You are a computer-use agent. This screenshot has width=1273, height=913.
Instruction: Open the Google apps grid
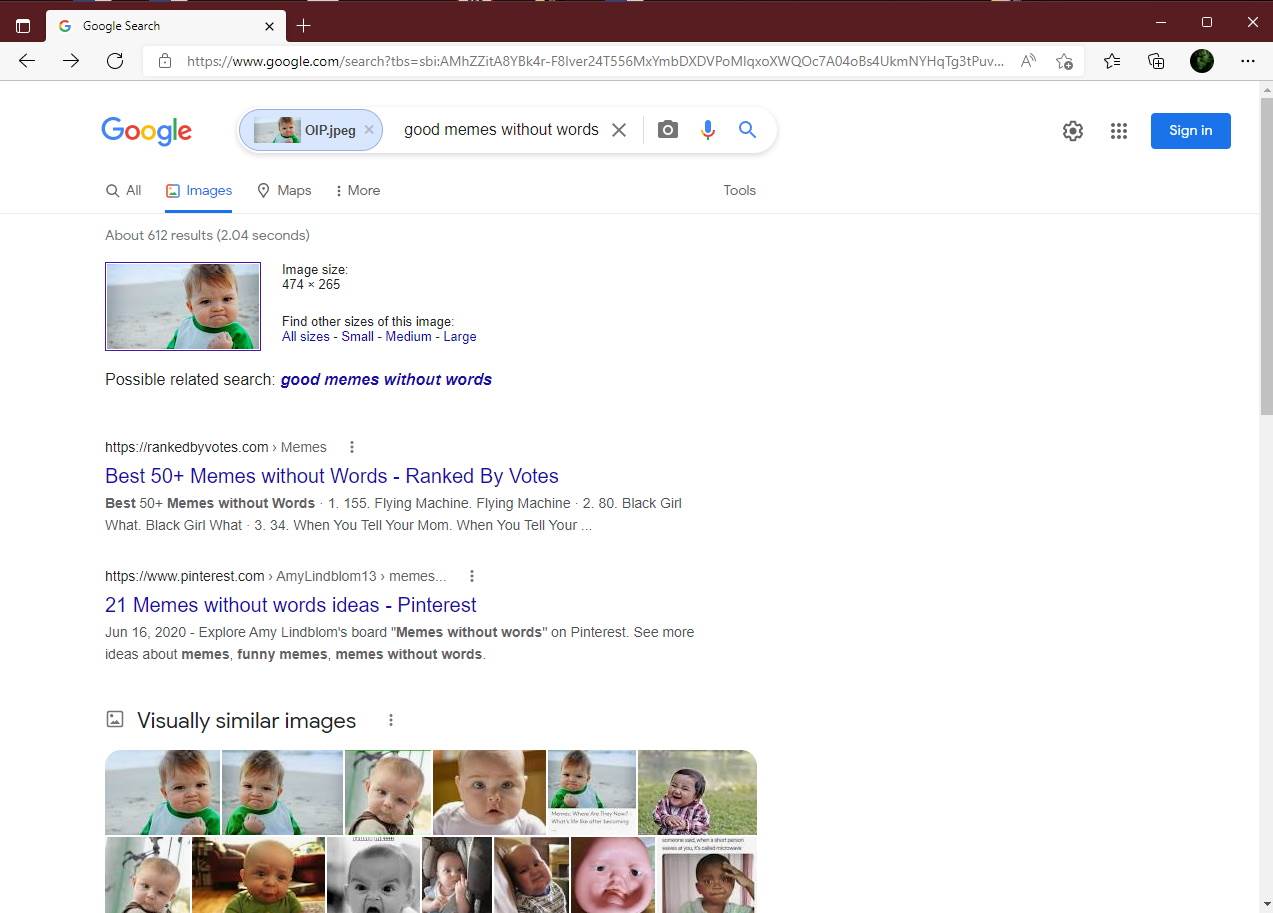pyautogui.click(x=1119, y=131)
